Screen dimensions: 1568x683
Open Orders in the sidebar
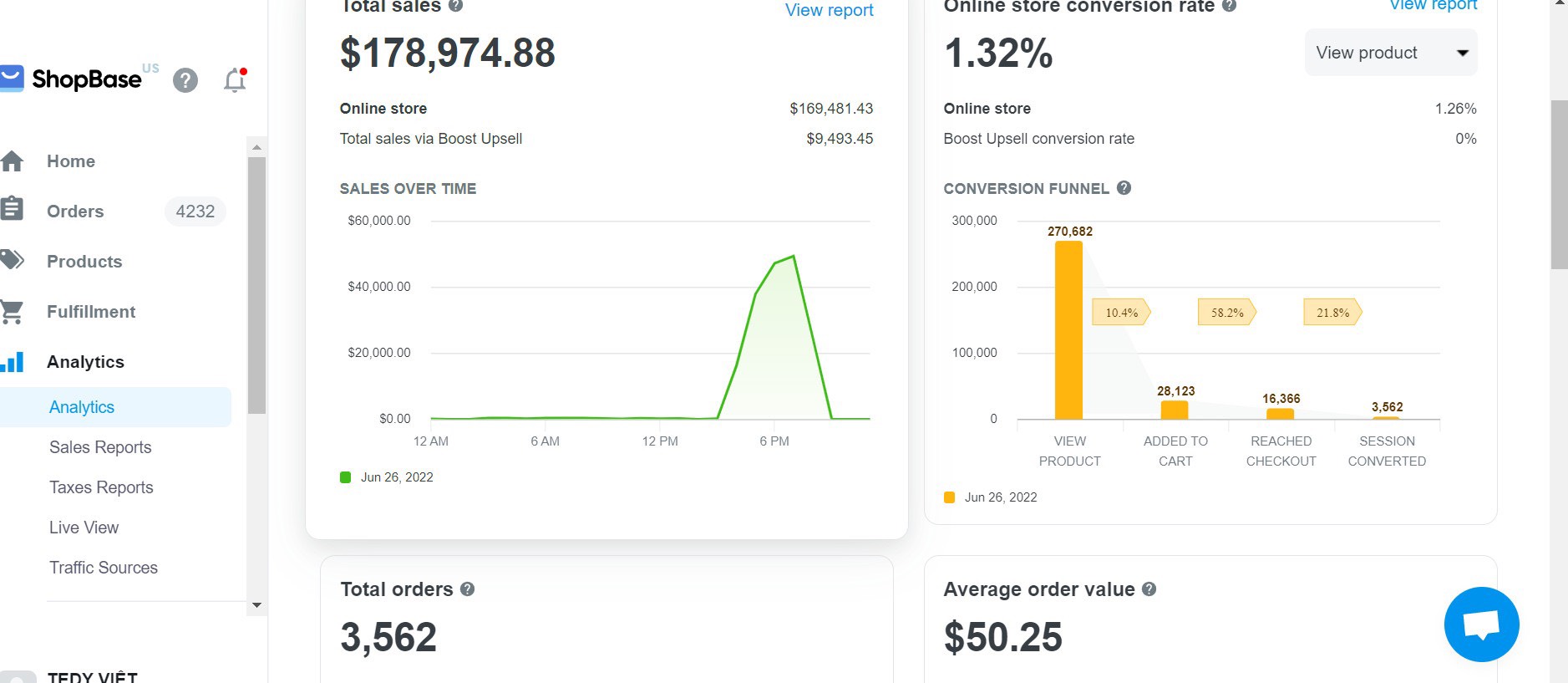(x=75, y=212)
